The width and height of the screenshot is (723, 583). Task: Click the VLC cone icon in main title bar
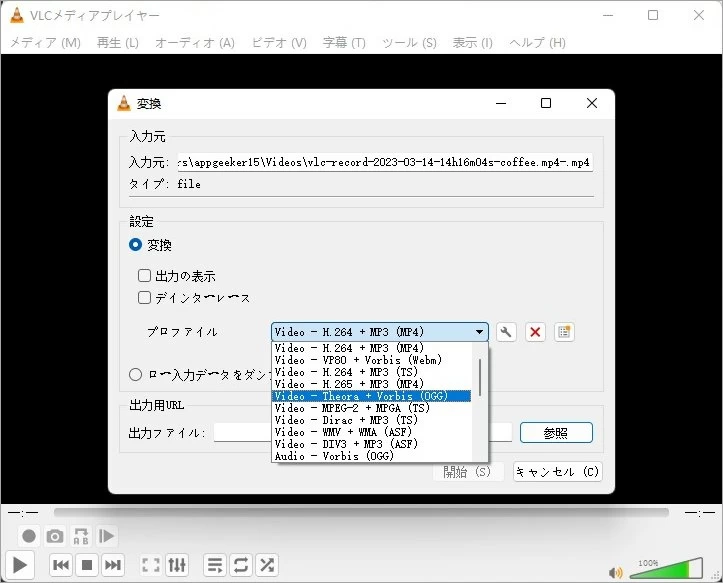pyautogui.click(x=17, y=15)
